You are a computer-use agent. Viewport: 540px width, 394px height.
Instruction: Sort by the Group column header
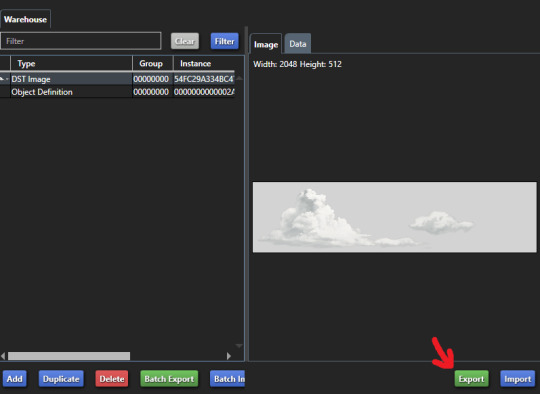[153, 63]
